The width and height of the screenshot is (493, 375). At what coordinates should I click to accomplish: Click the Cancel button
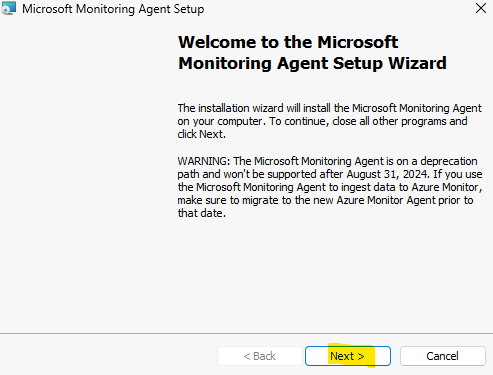pos(443,356)
